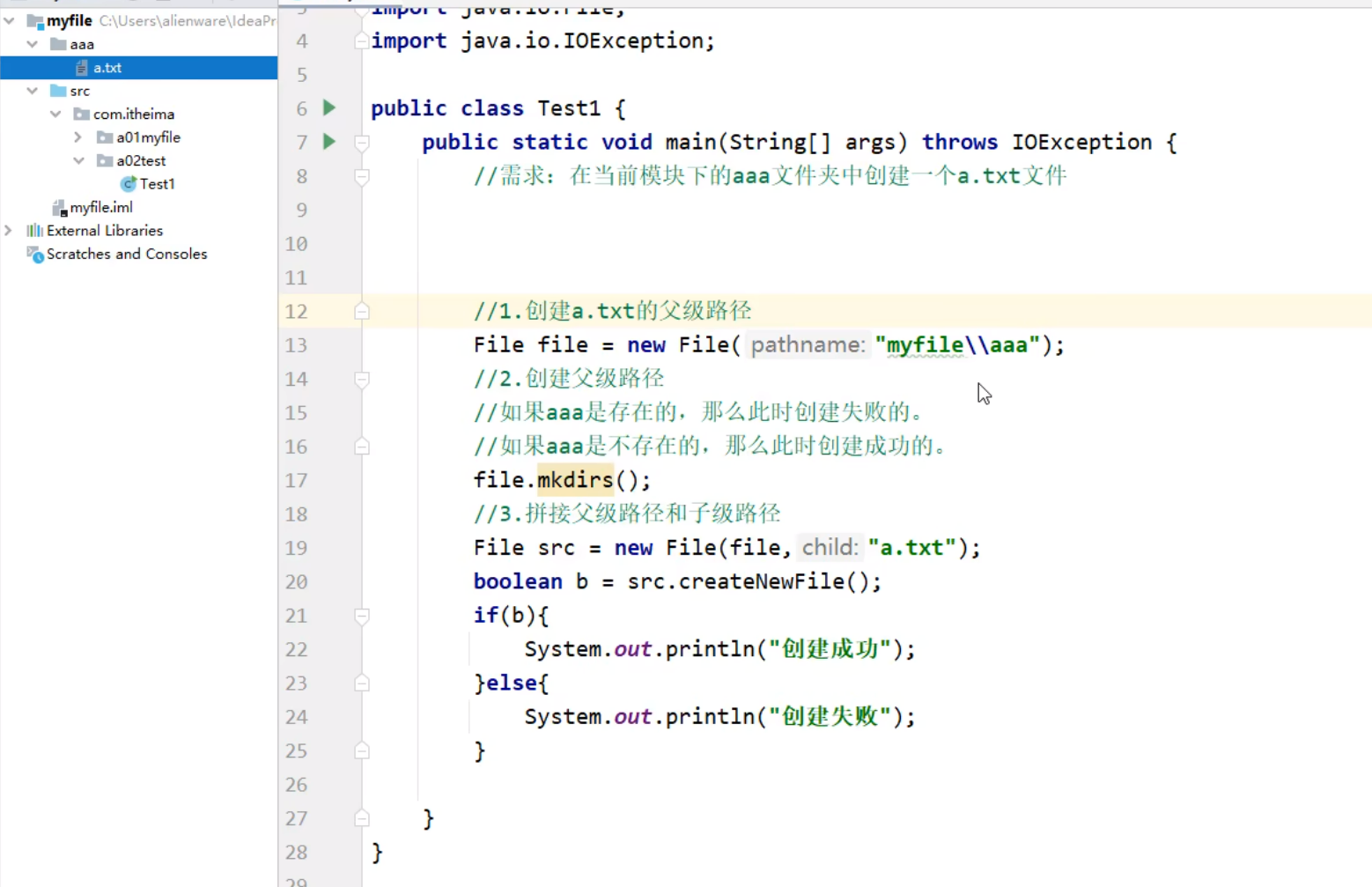The height and width of the screenshot is (887, 1372).
Task: Click the aaa folder icon in the tree
Action: coord(56,43)
